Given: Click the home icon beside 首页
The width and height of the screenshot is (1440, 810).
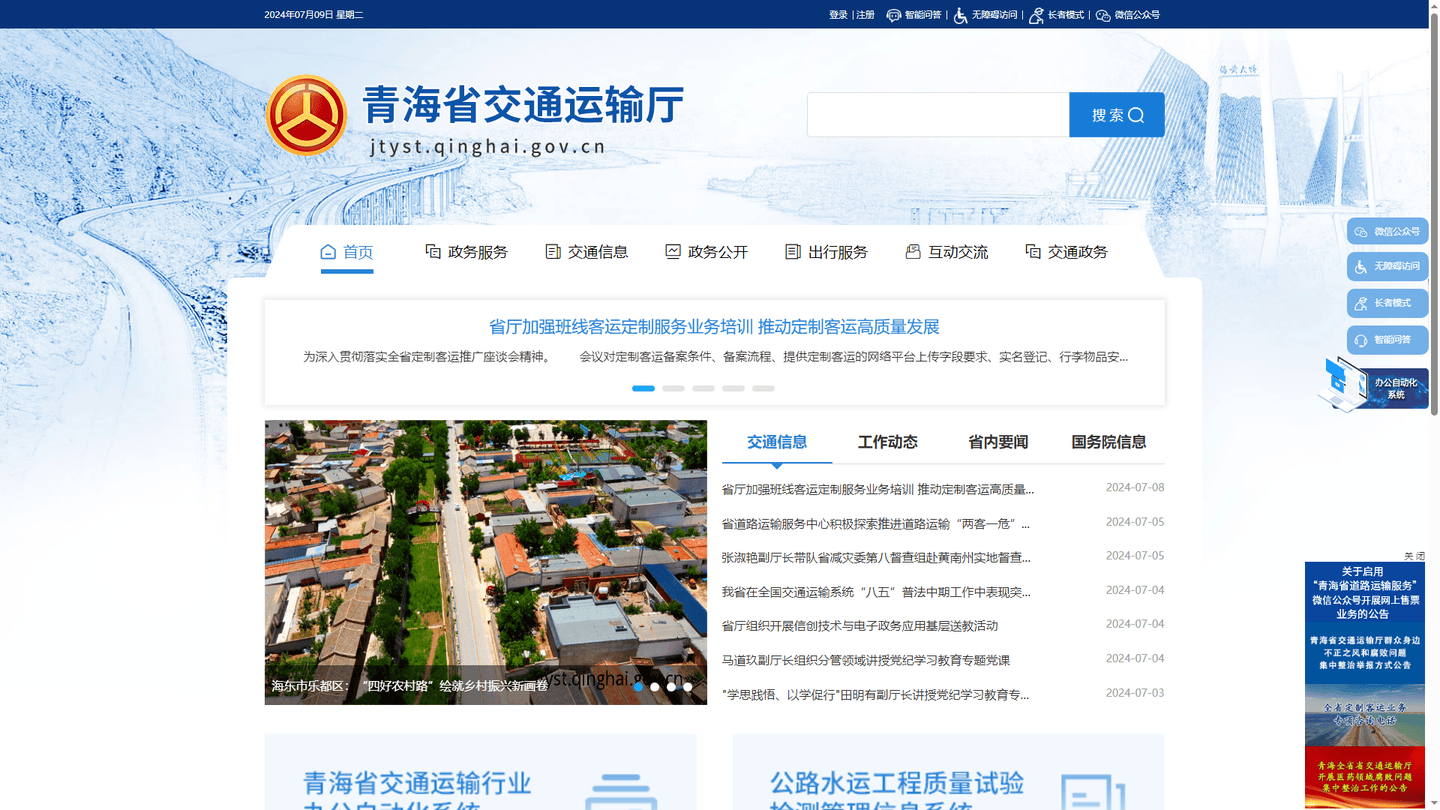Looking at the screenshot, I should click(328, 251).
